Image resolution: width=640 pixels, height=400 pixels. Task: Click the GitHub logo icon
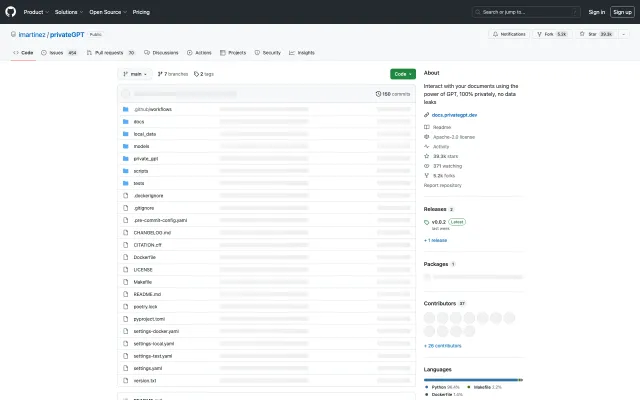click(12, 12)
